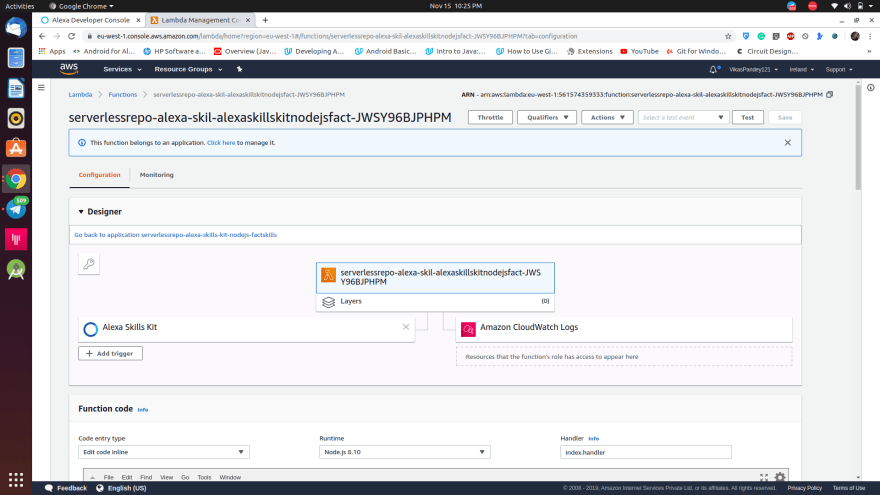Open the Runtime Node.js 8.10 dropdown
The width and height of the screenshot is (880, 495).
[405, 452]
